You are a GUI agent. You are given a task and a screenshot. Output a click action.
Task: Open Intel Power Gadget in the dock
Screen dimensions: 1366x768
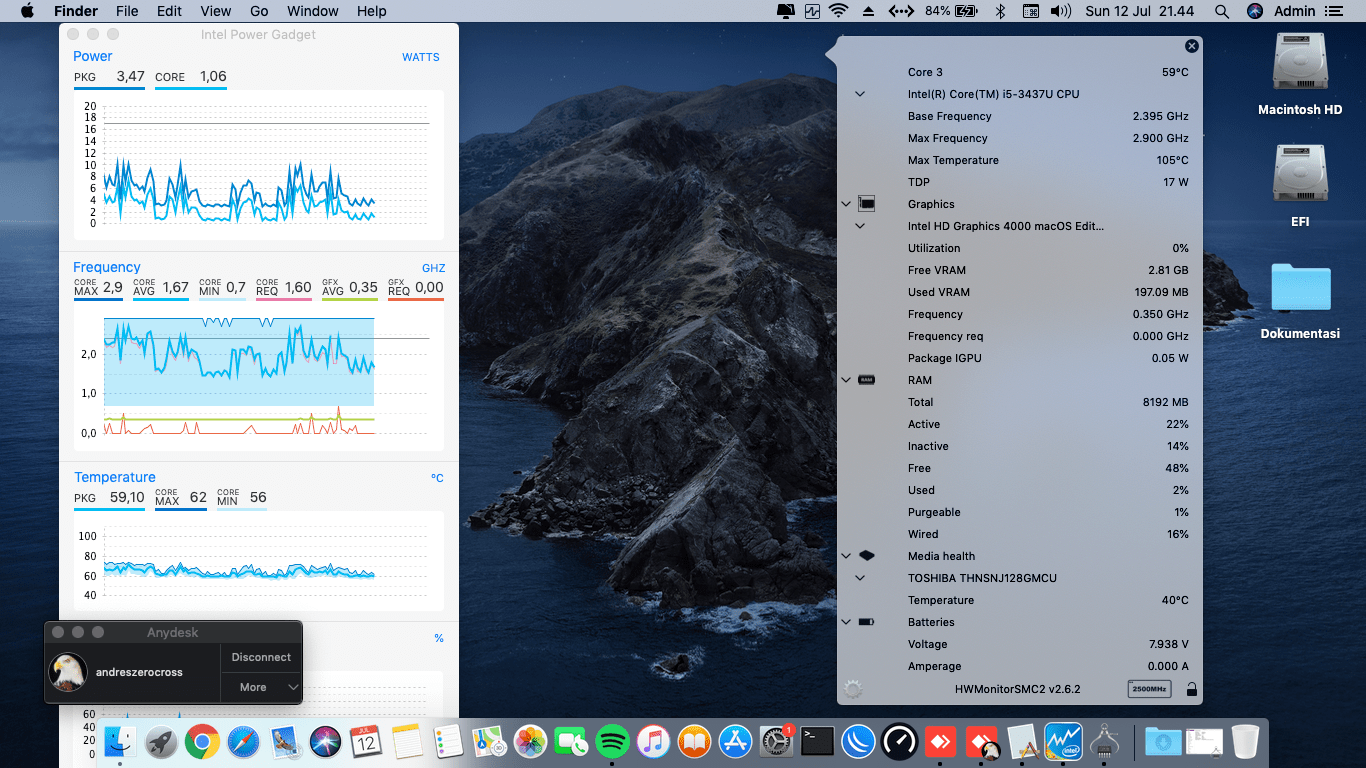pos(1063,741)
